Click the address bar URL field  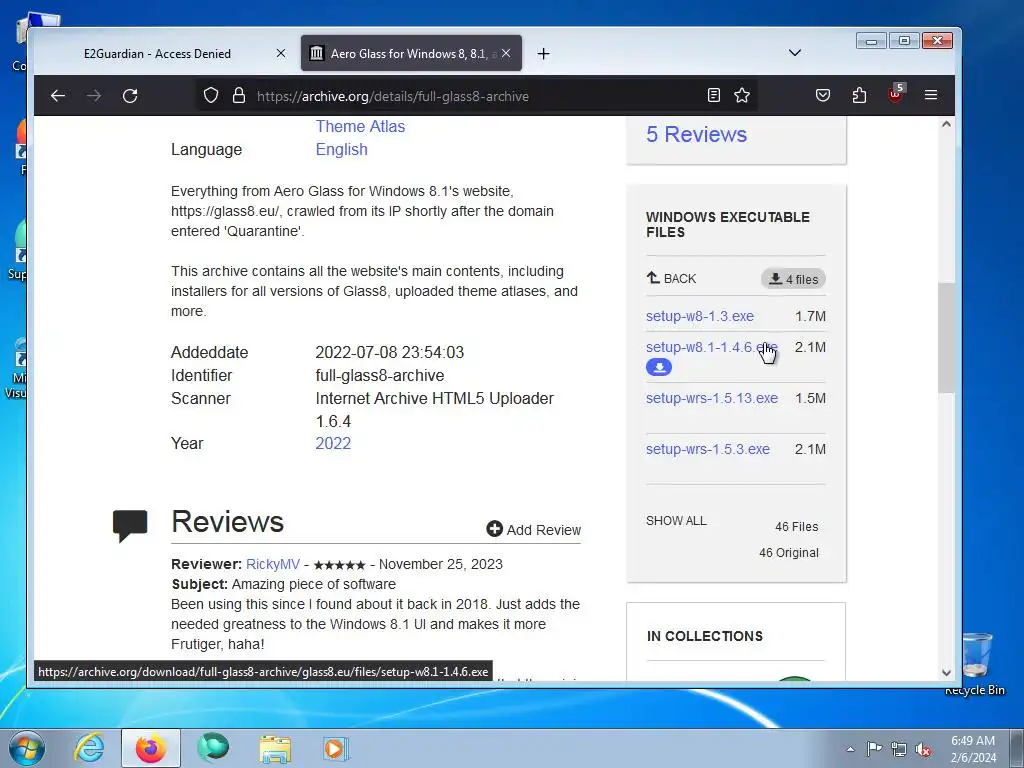[x=477, y=96]
